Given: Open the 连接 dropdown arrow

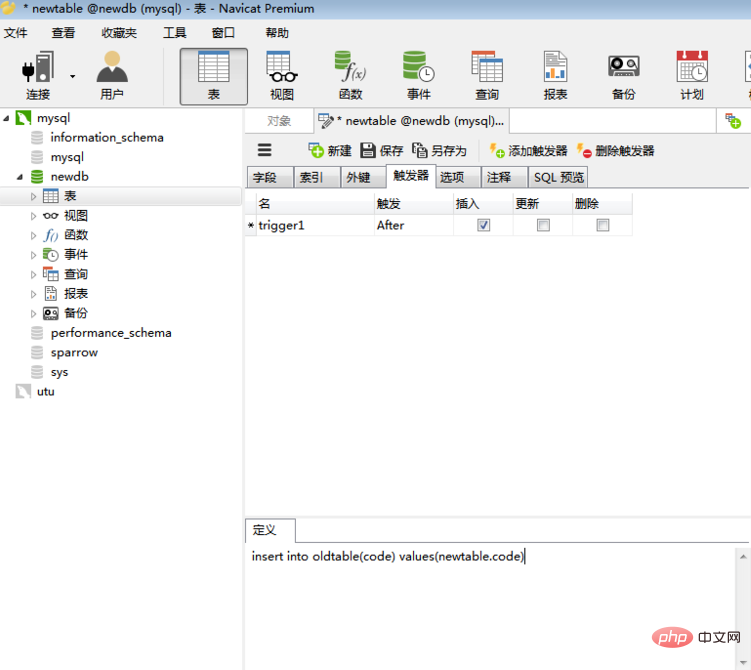Looking at the screenshot, I should click(x=72, y=76).
